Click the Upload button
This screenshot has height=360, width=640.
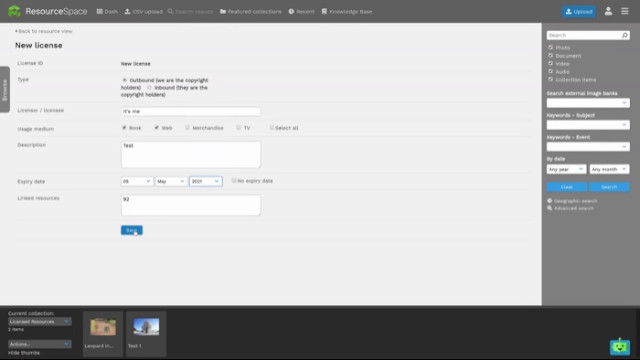[x=578, y=11]
